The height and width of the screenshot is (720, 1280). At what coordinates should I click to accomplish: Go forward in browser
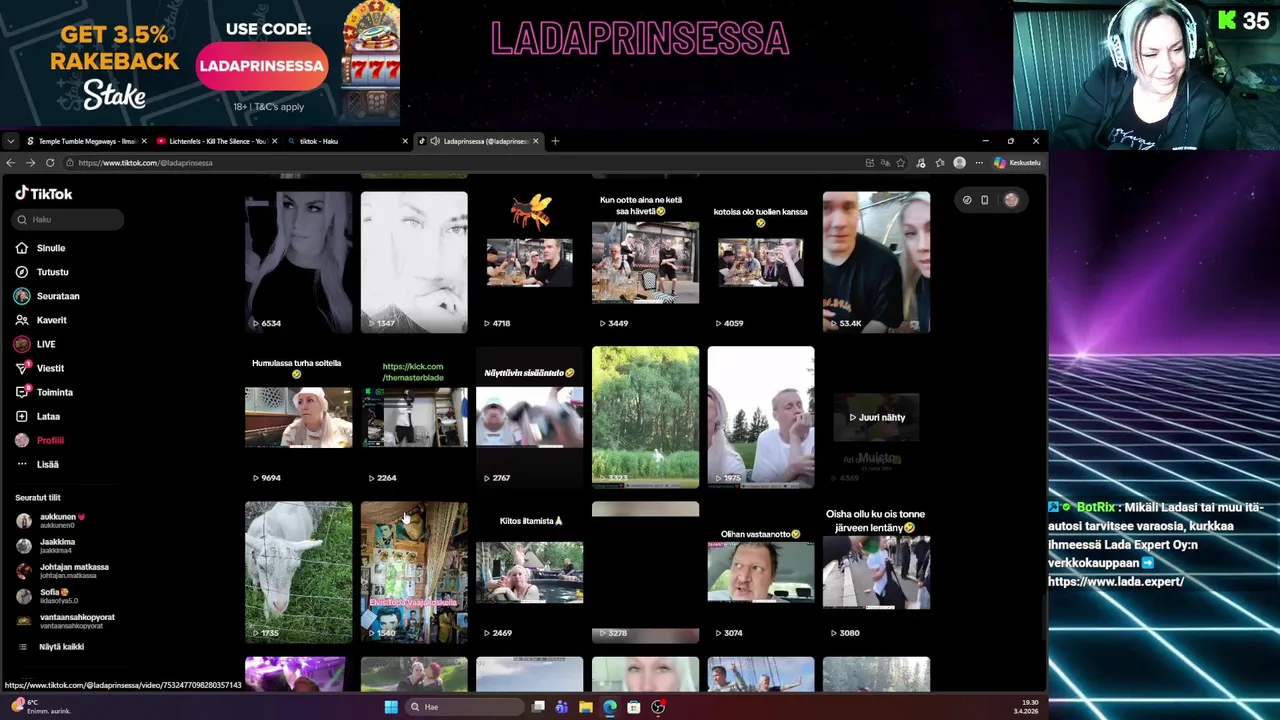coord(30,163)
